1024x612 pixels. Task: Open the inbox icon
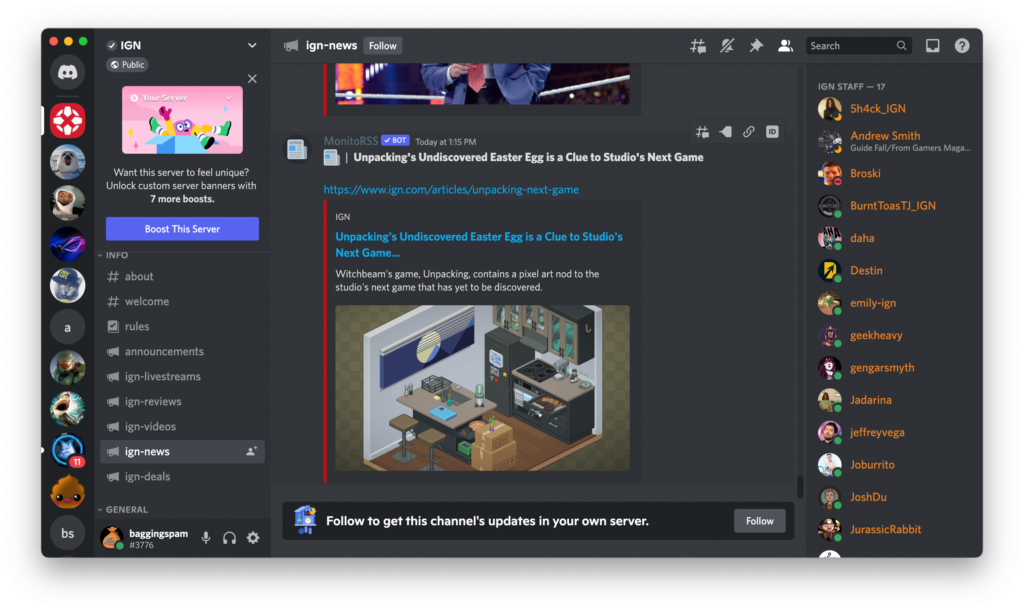point(932,46)
